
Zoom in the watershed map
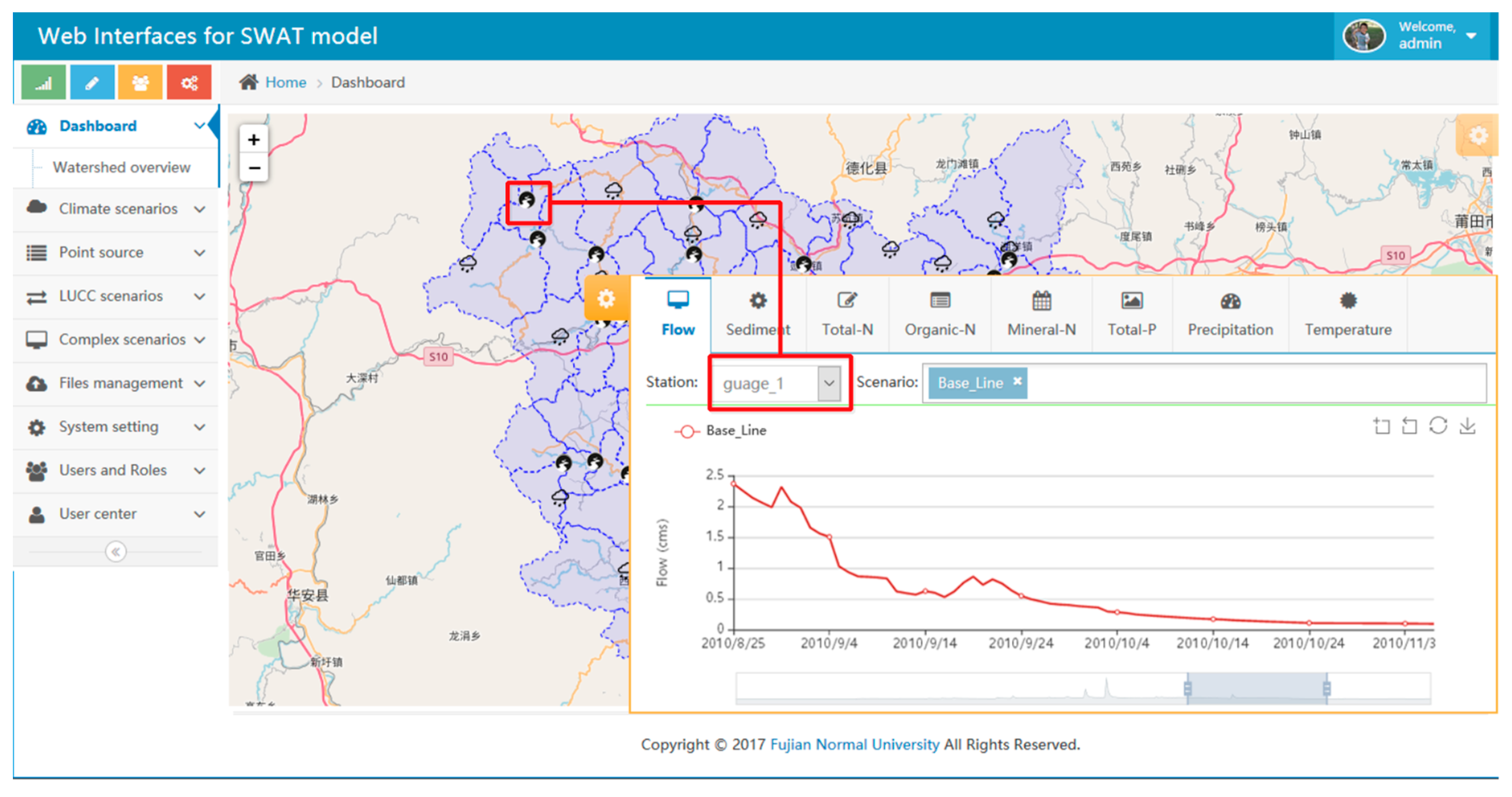pyautogui.click(x=253, y=140)
